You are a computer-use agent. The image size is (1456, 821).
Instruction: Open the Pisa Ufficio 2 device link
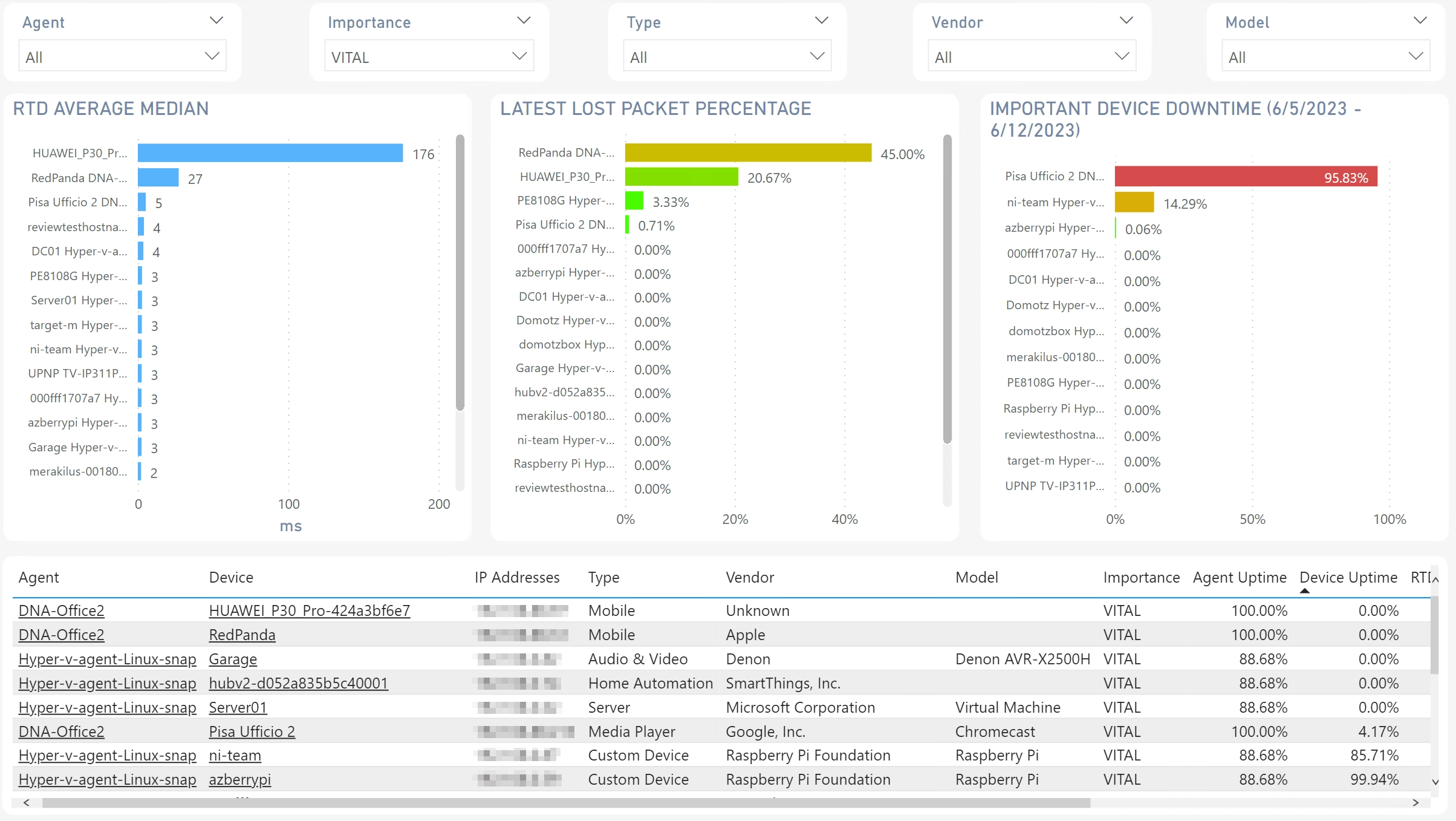click(252, 731)
